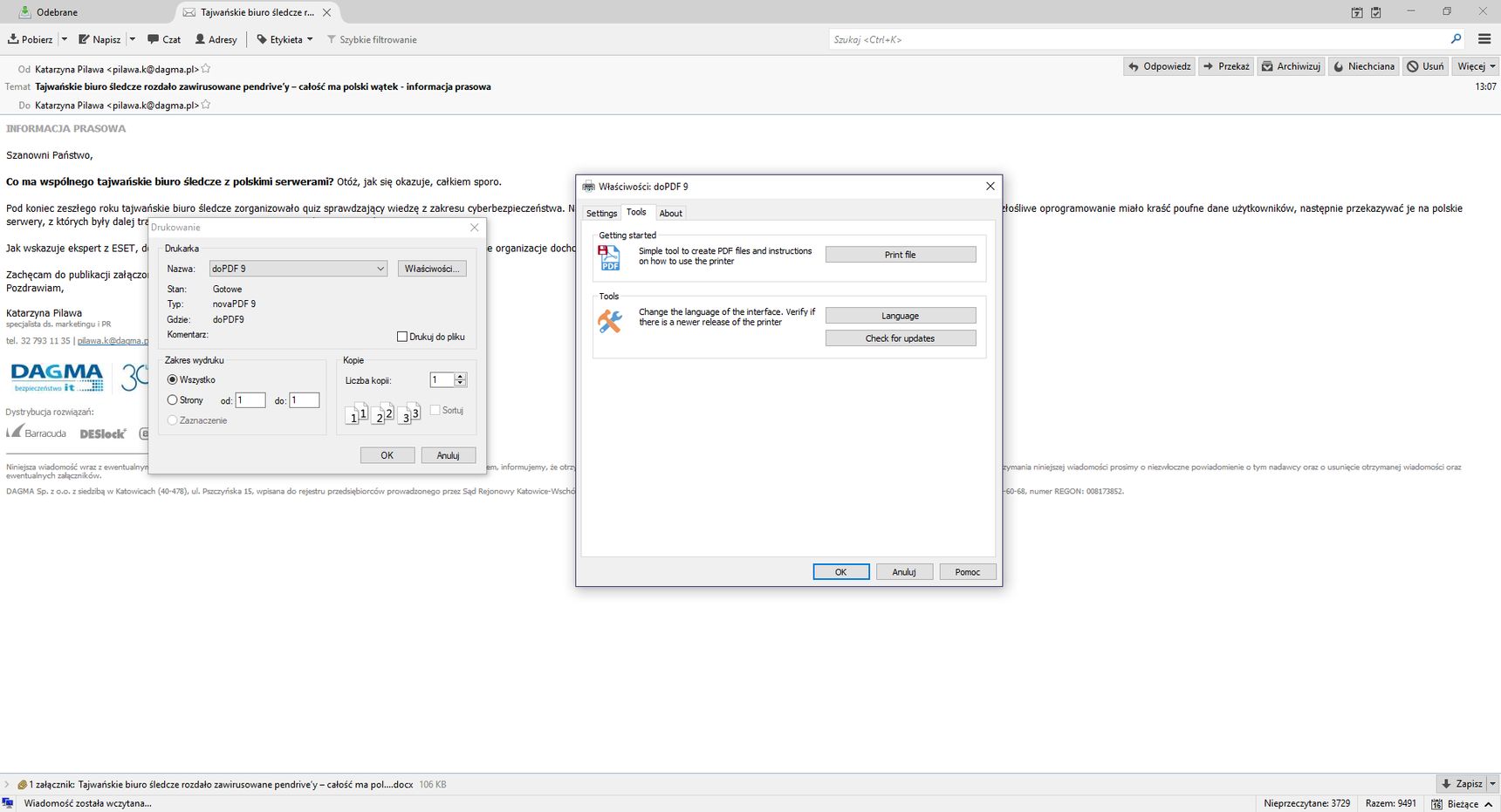Image resolution: width=1501 pixels, height=812 pixels.
Task: Toggle Szybkie filtrowanie quick filter
Action: click(371, 39)
